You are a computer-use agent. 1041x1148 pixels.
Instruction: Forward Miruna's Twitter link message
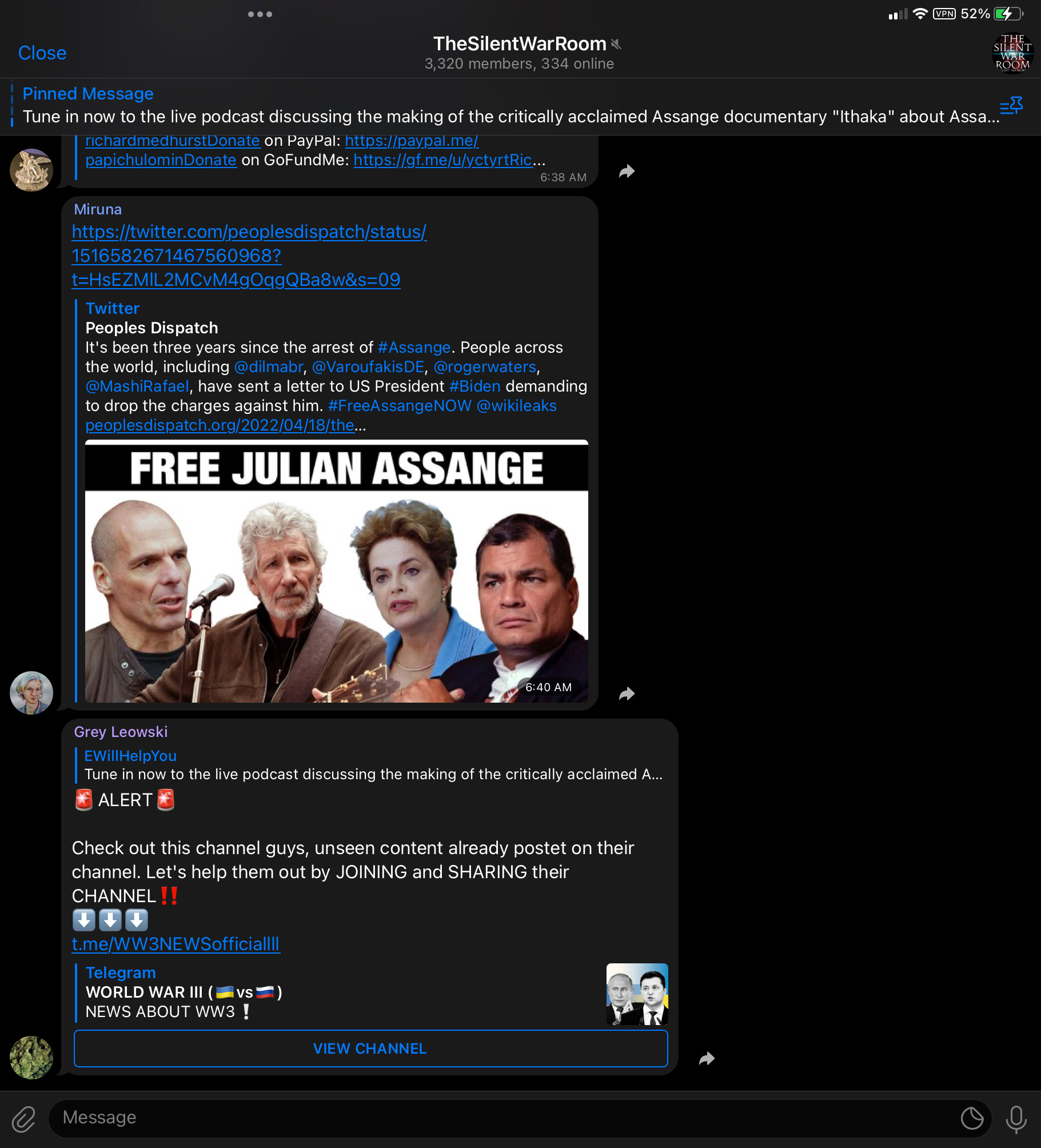627,693
